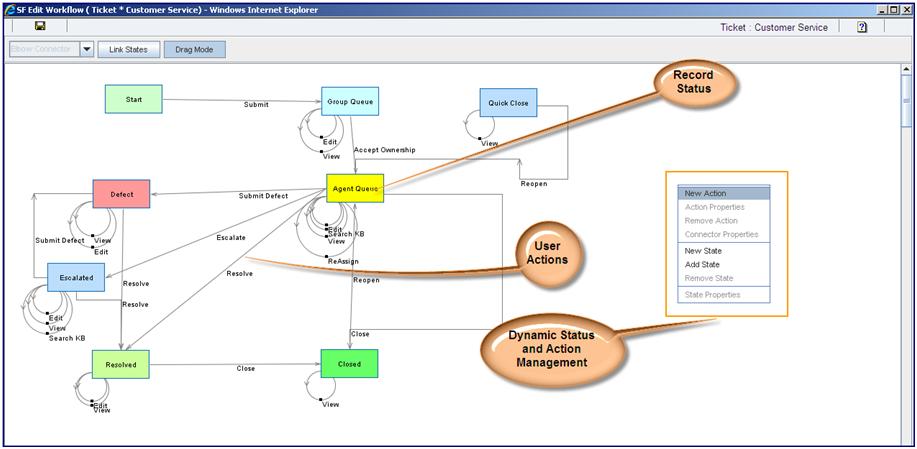Select Action Properties in the context menu
This screenshot has height=449, width=917.
coord(724,207)
